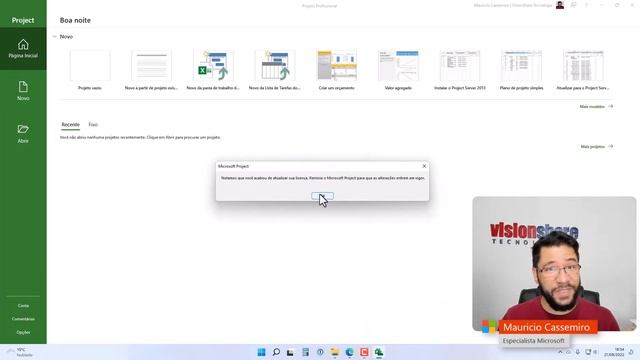This screenshot has height=360, width=640.
Task: Select the Projeto vazio template
Action: click(90, 70)
